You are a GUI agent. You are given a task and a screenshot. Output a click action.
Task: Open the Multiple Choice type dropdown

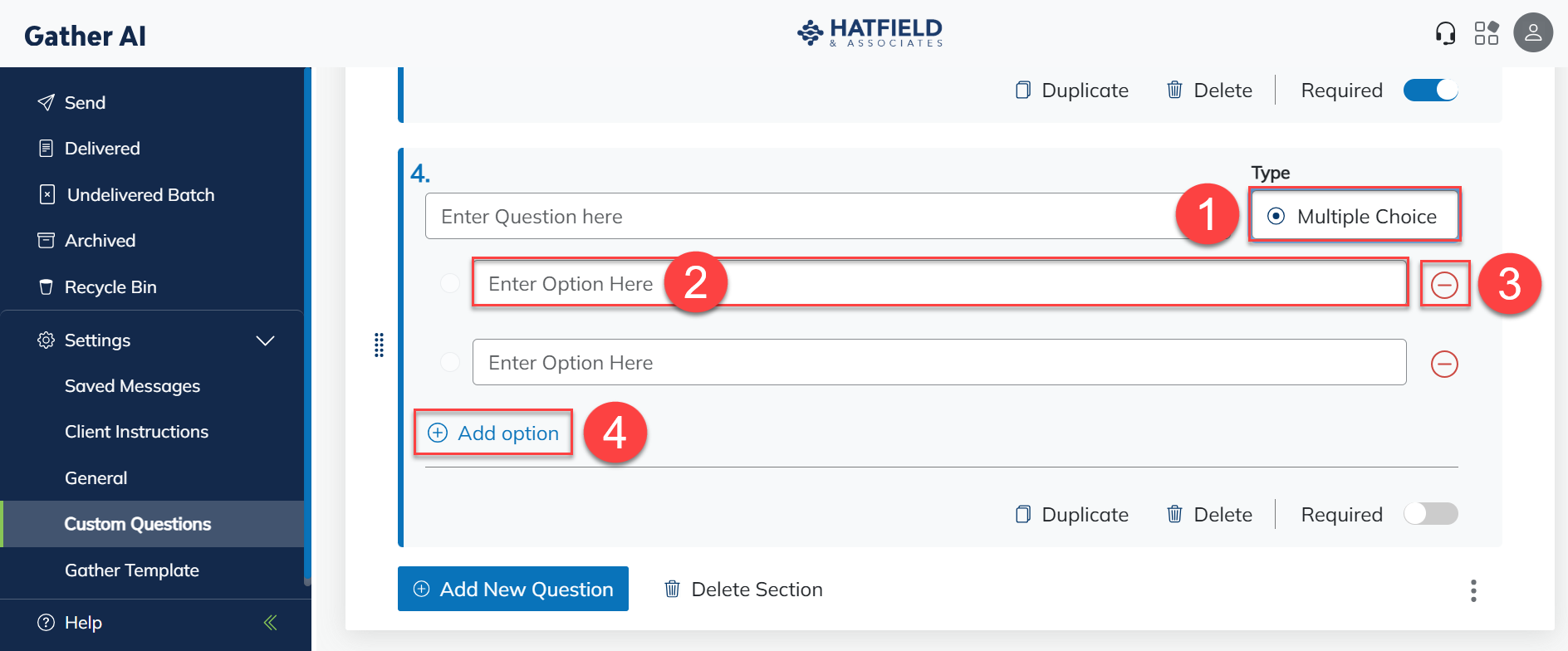pos(1355,216)
